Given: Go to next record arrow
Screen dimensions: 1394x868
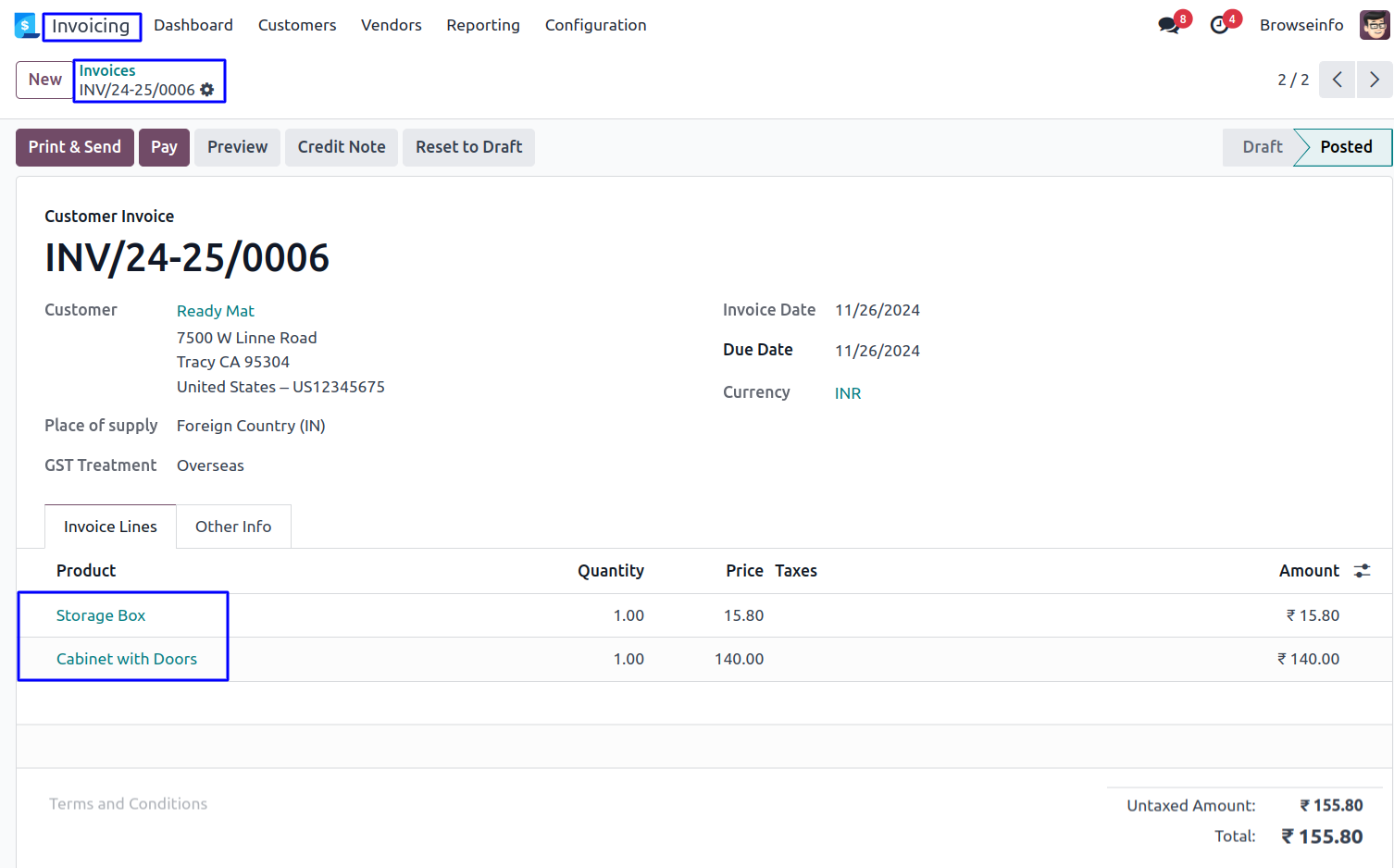Looking at the screenshot, I should click(1375, 80).
